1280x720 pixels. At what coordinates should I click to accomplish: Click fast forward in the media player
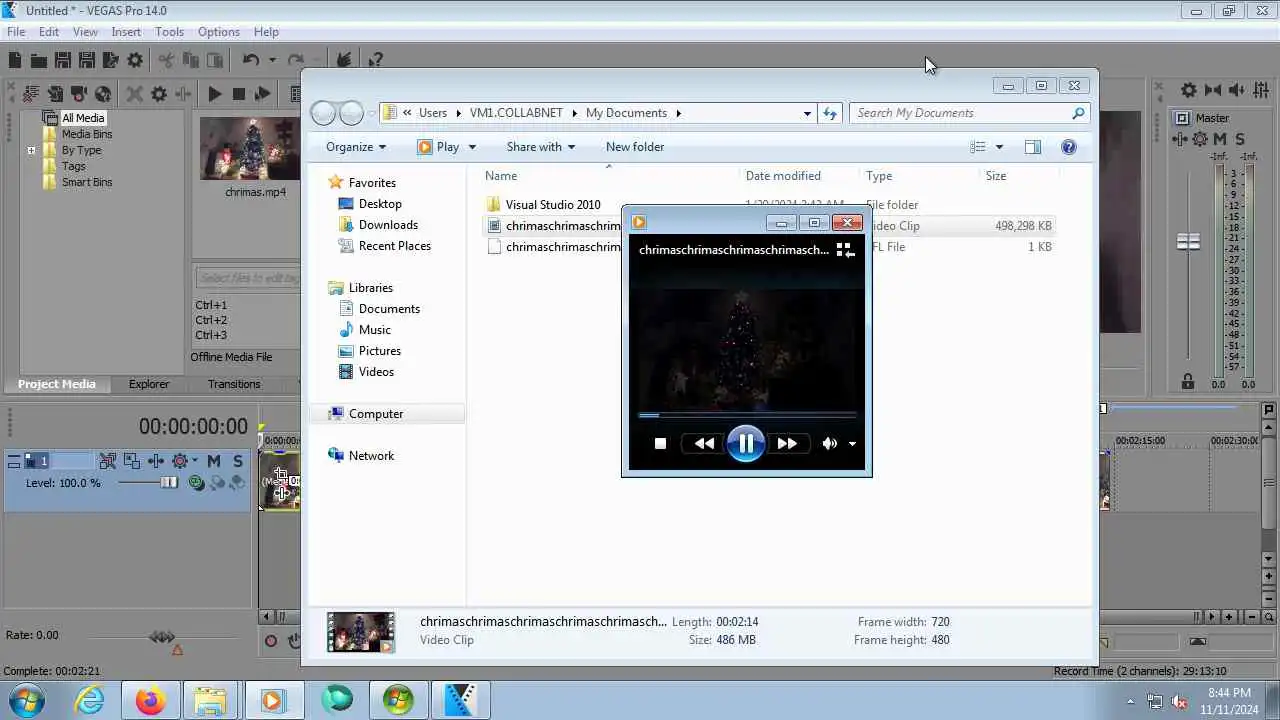click(787, 443)
